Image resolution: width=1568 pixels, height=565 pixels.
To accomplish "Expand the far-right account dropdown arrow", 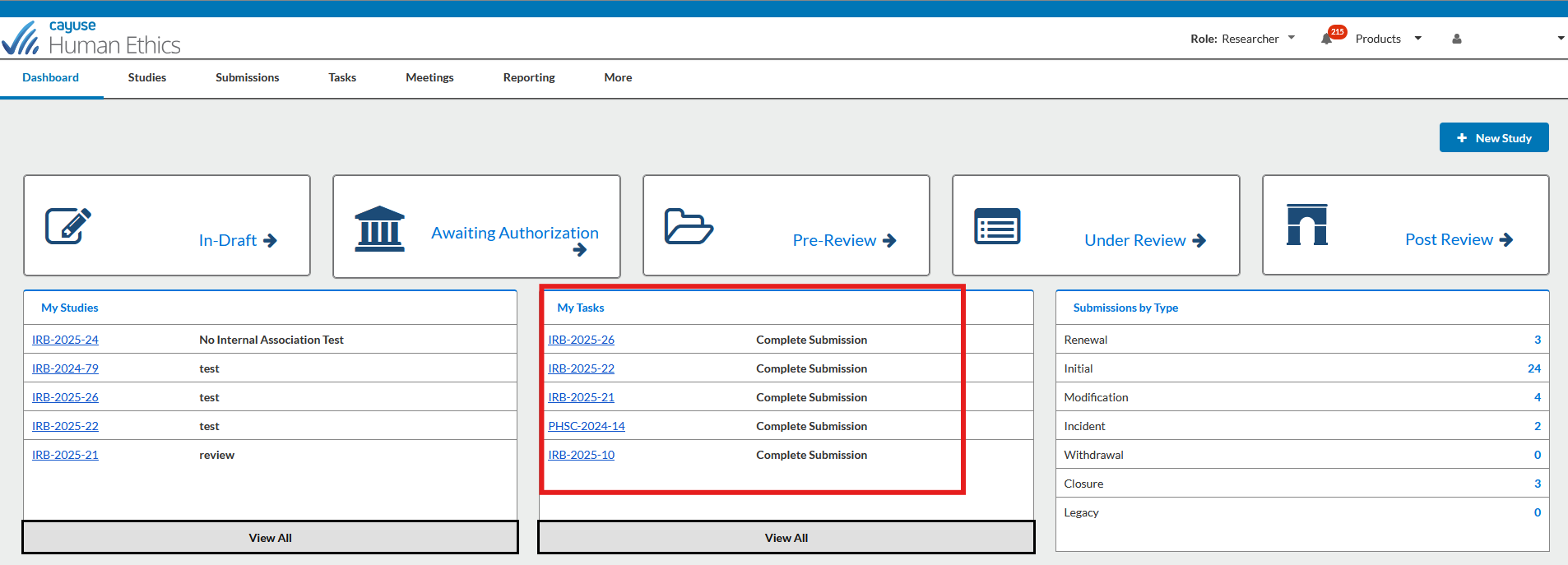I will click(1561, 39).
